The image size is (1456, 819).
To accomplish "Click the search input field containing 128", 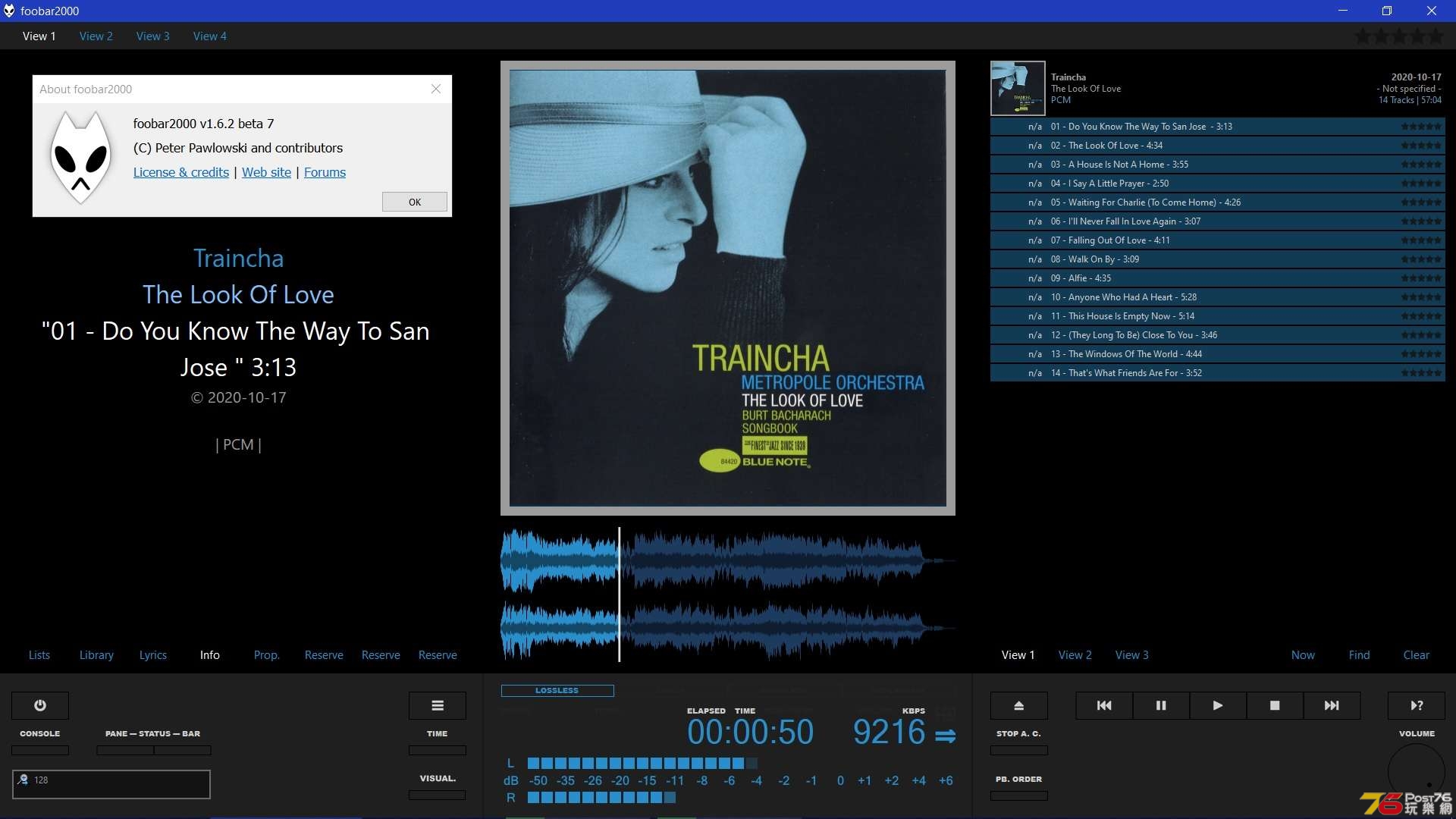I will tap(111, 784).
